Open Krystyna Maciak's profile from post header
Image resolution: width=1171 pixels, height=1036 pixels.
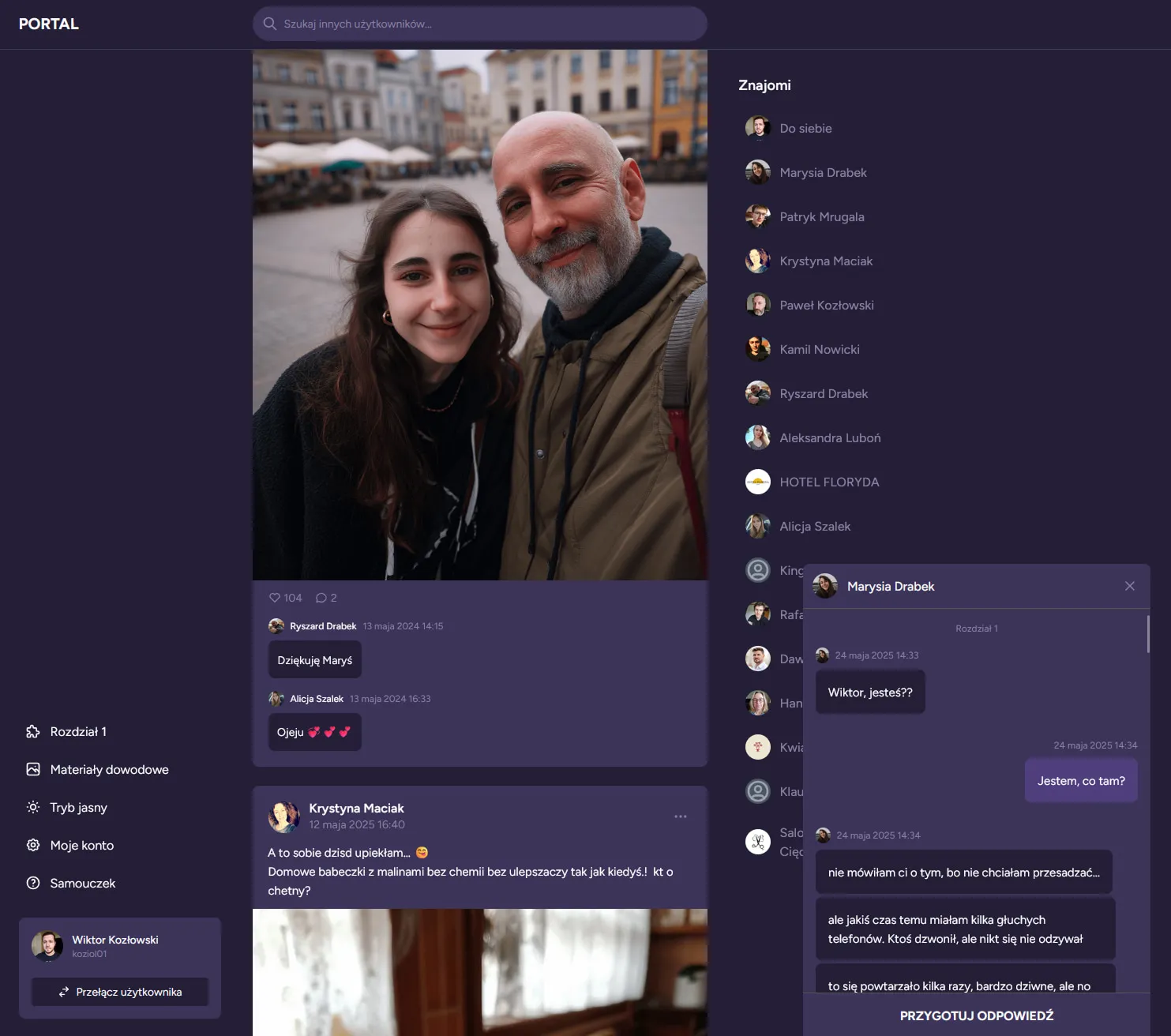[x=356, y=808]
